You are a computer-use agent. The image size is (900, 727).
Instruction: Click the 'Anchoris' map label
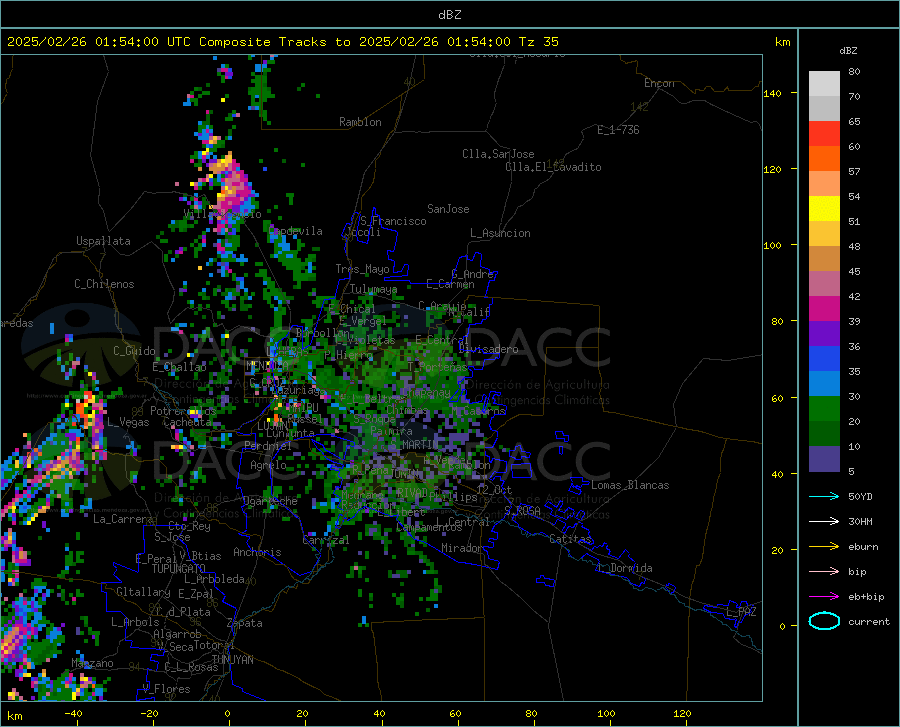pyautogui.click(x=257, y=552)
